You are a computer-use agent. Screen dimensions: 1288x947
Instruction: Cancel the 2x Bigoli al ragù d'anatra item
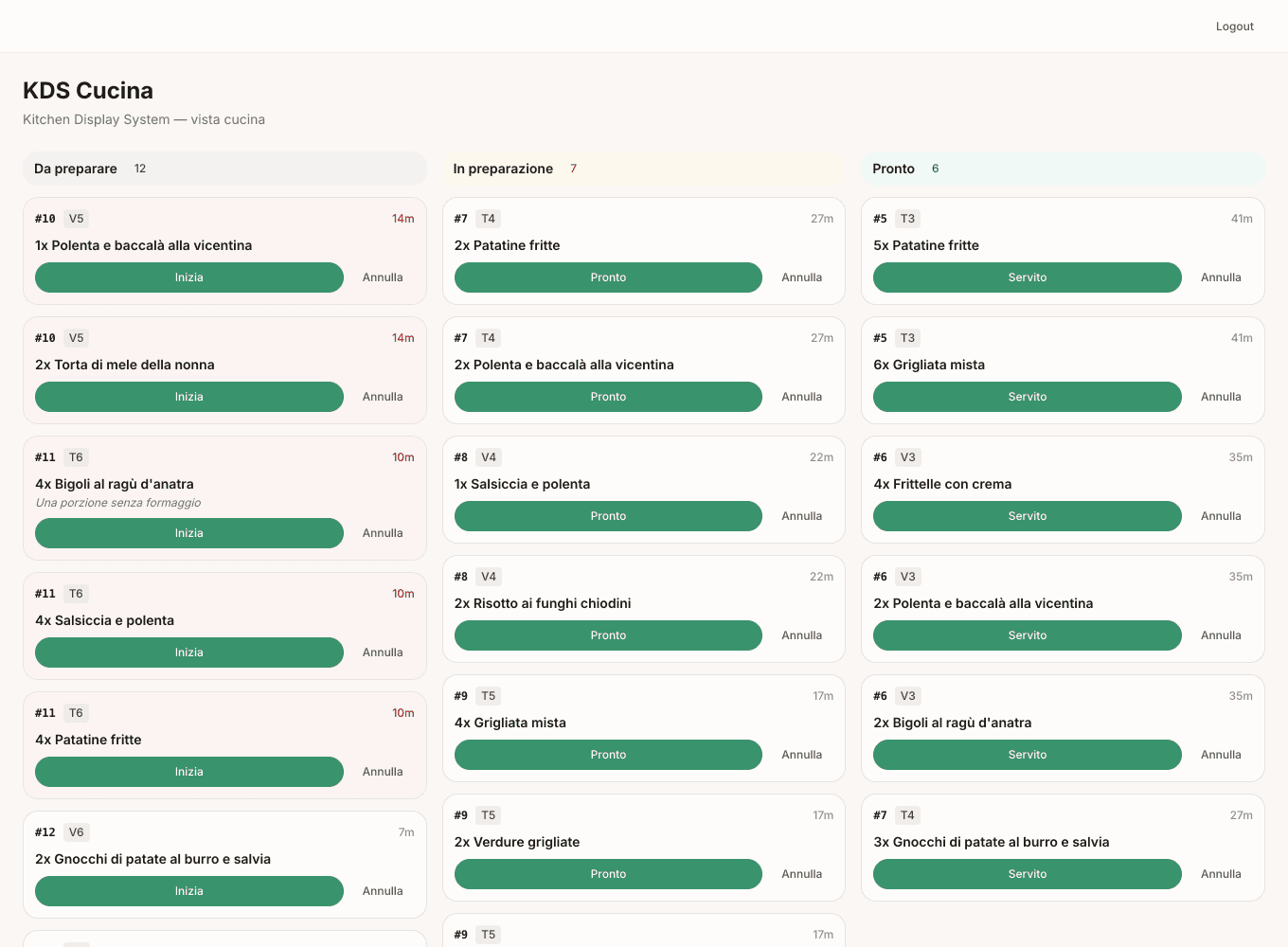[x=1221, y=755]
